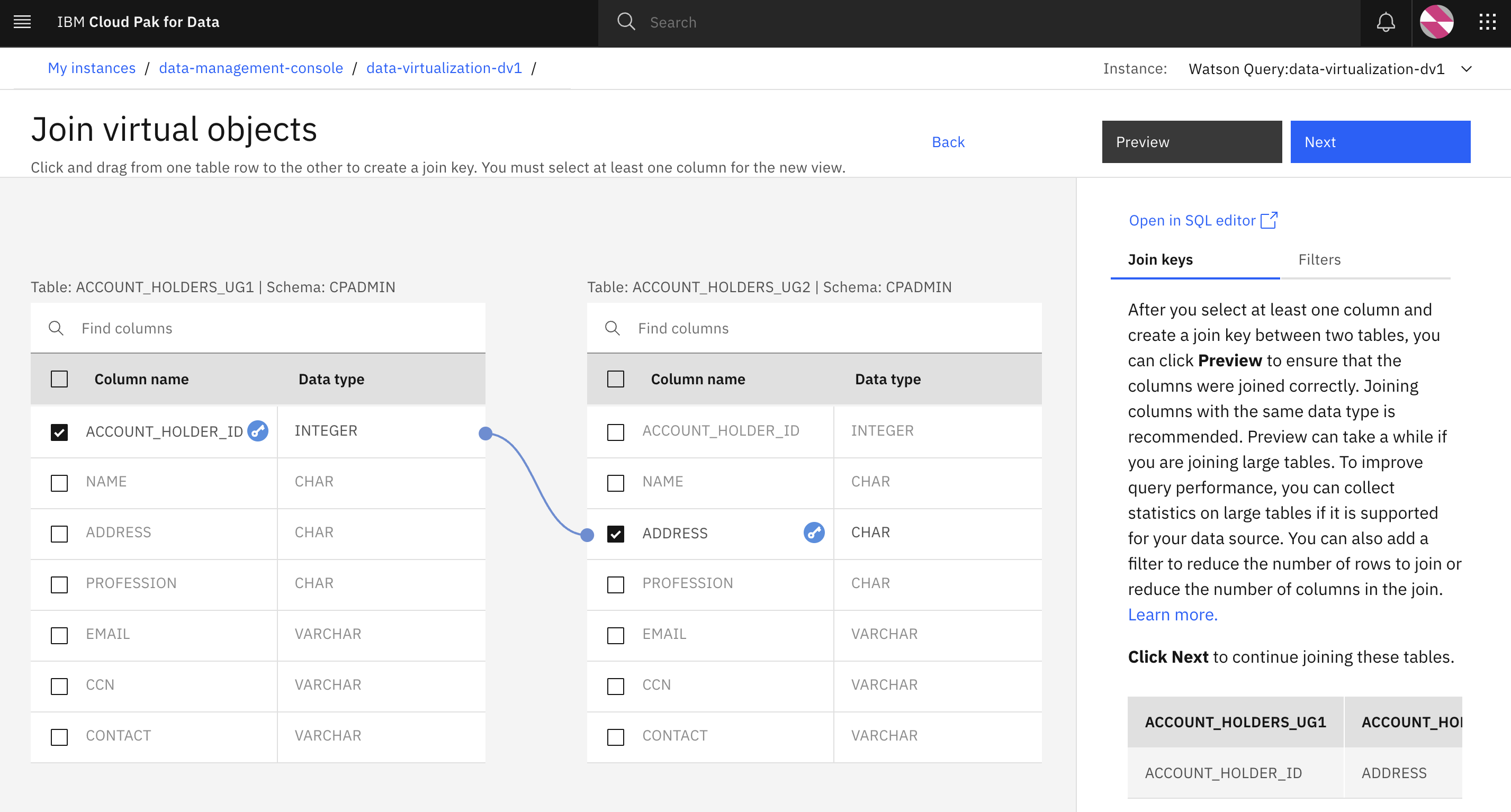Select the Join keys tab

tap(1159, 260)
